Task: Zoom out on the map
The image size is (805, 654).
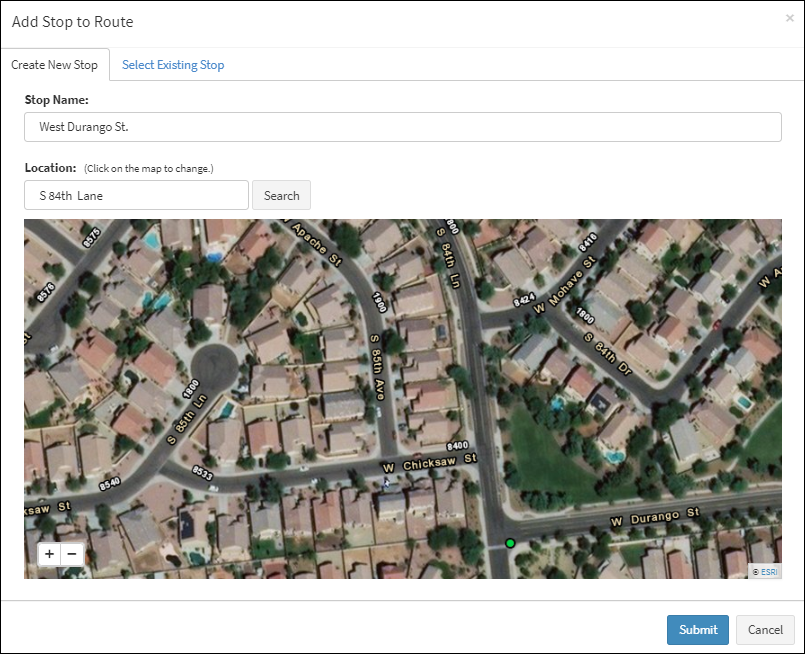Action: 71,553
